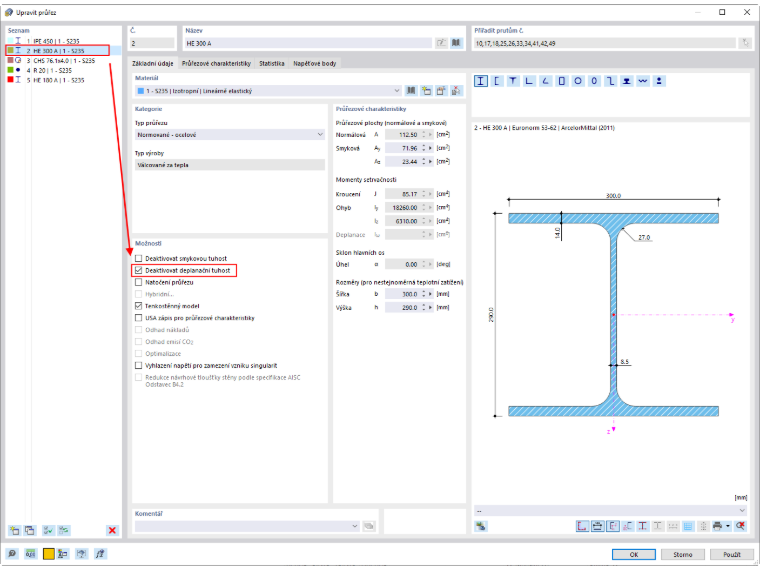
Task: Select CHS 76.1x4.0 section in list
Action: pos(63,61)
